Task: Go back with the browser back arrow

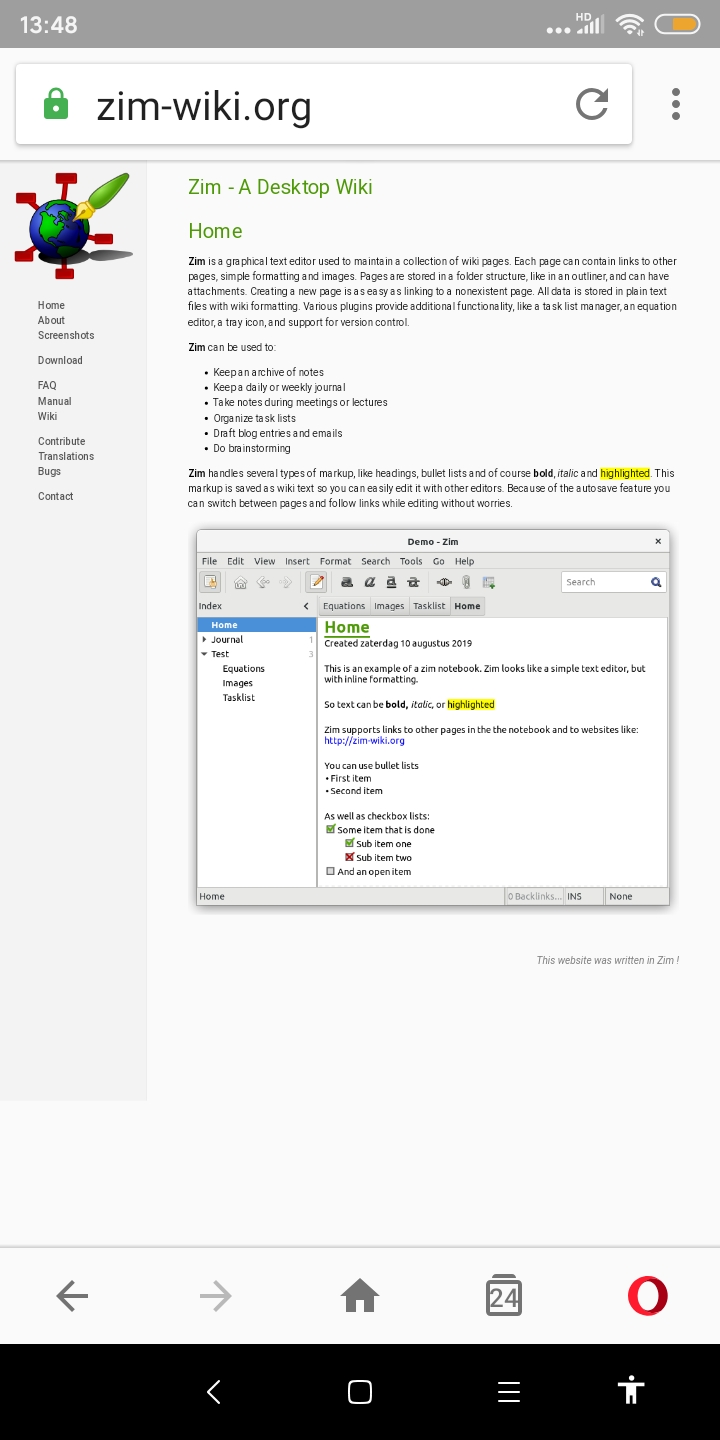Action: (x=72, y=1297)
